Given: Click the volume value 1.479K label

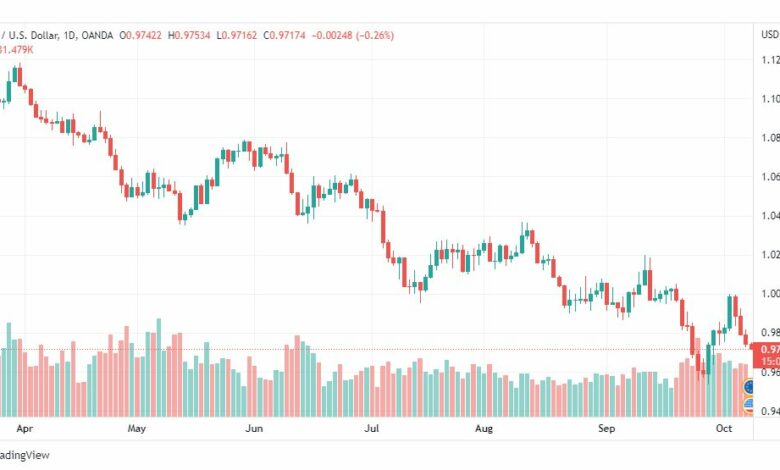Looking at the screenshot, I should tap(16, 50).
